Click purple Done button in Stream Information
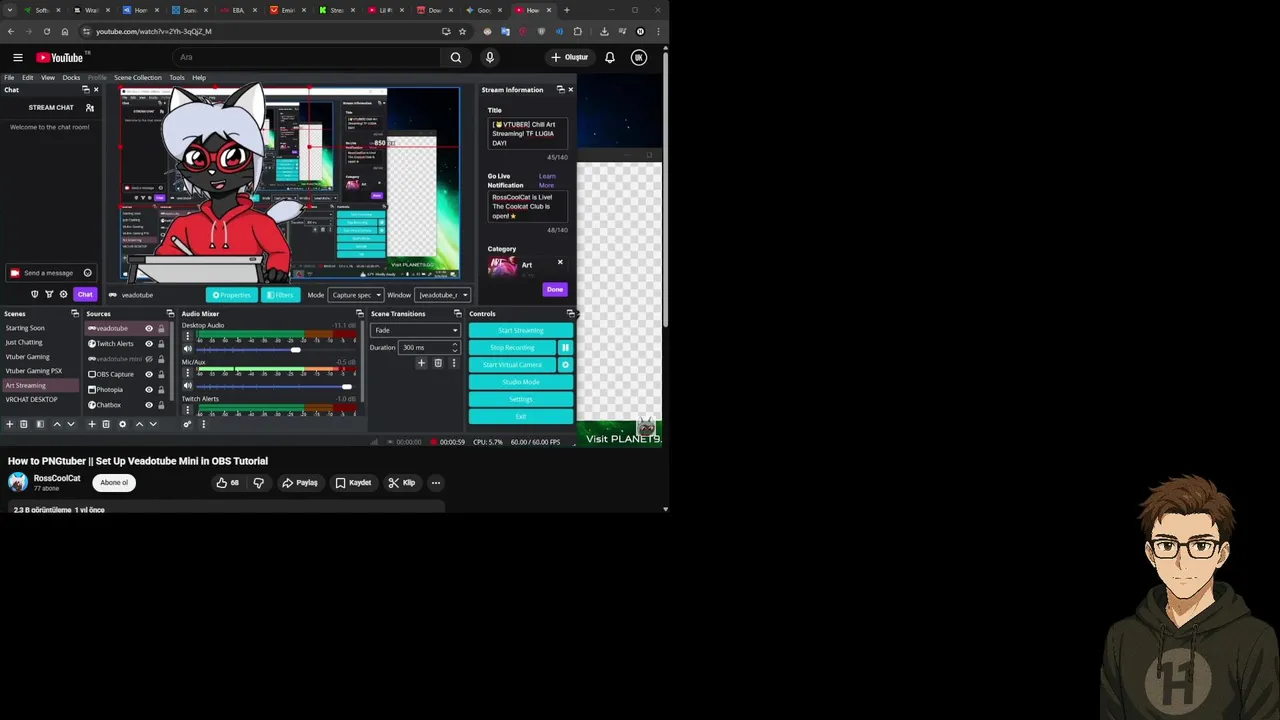1280x720 pixels. pyautogui.click(x=555, y=289)
